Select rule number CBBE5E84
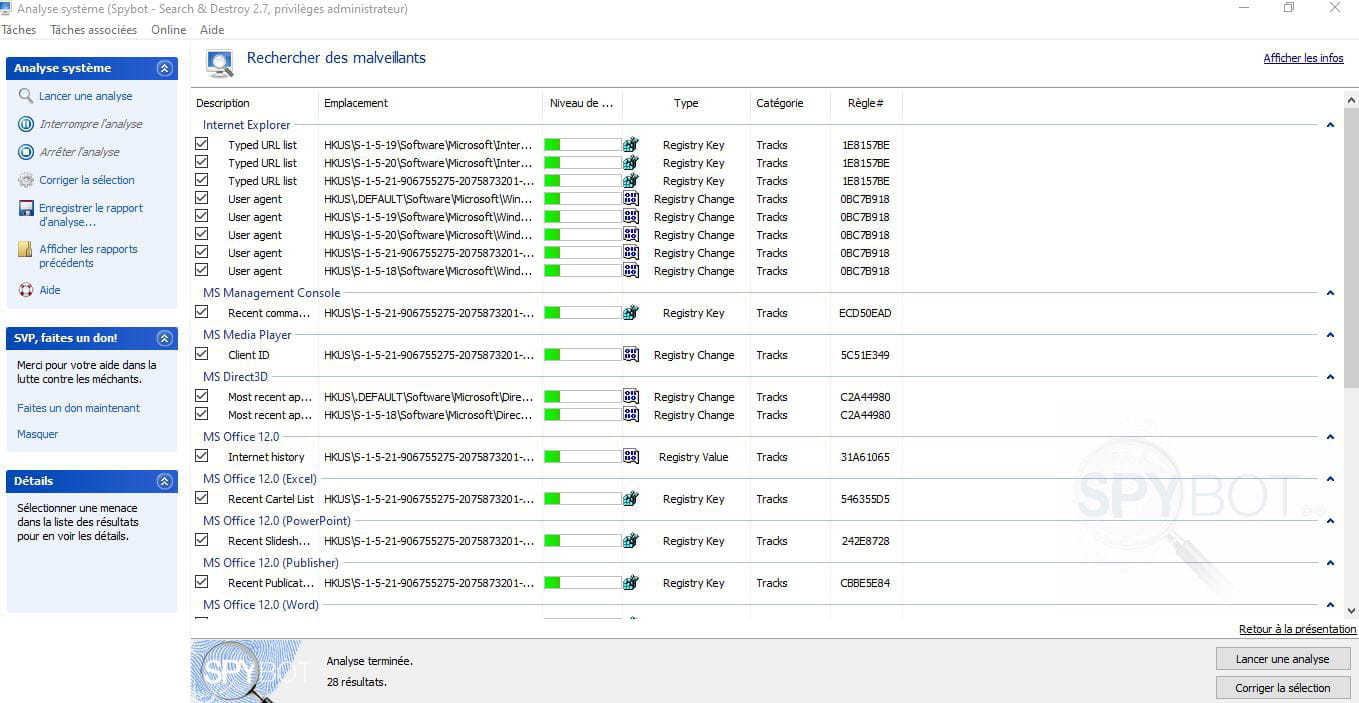This screenshot has width=1359, height=703. click(865, 583)
